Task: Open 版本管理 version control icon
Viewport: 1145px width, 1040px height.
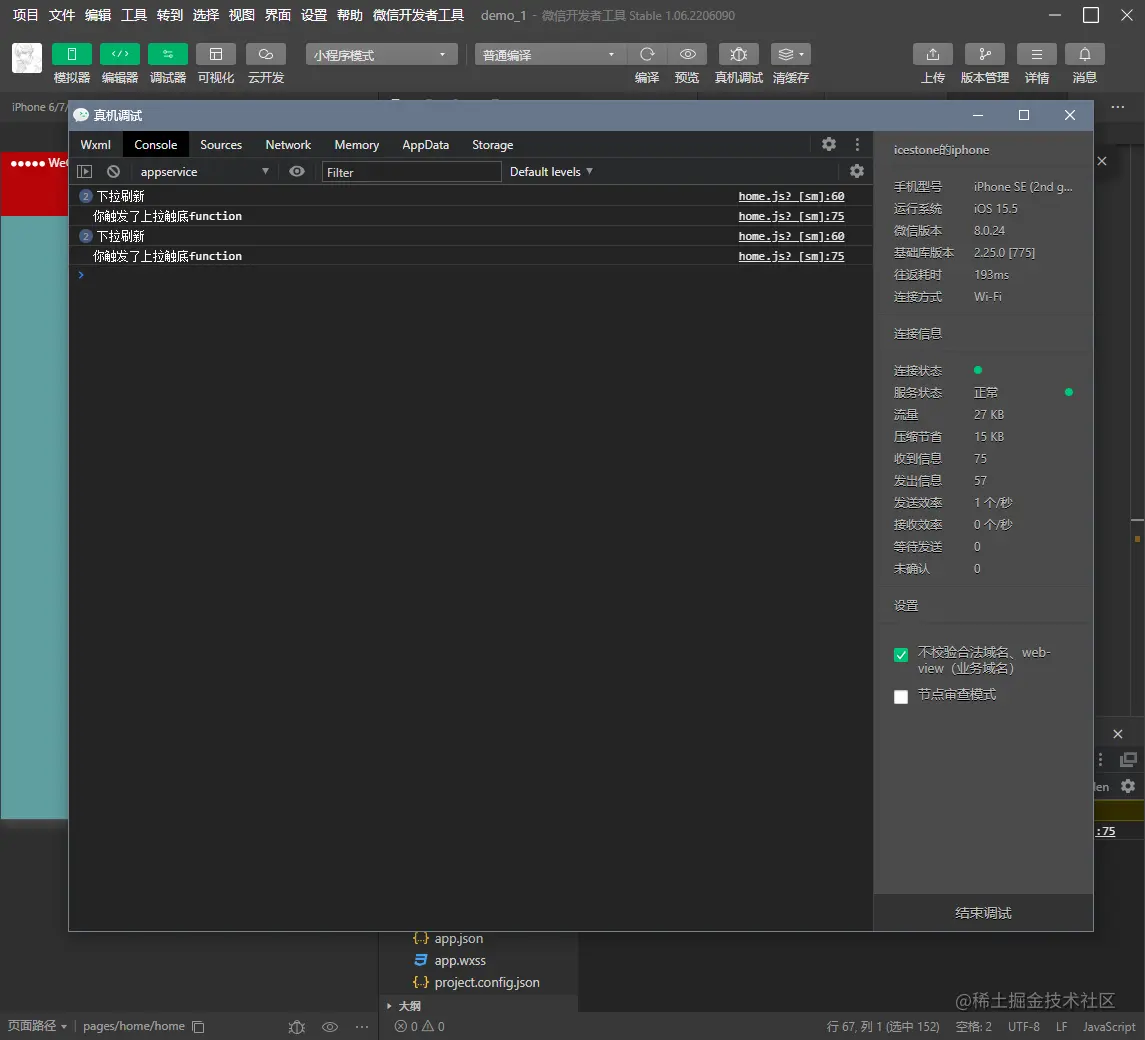Action: tap(985, 54)
